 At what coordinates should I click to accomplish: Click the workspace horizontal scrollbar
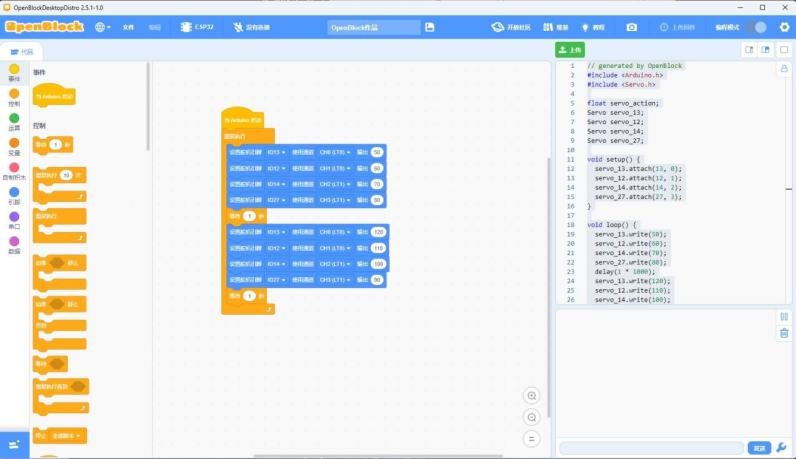click(x=378, y=456)
